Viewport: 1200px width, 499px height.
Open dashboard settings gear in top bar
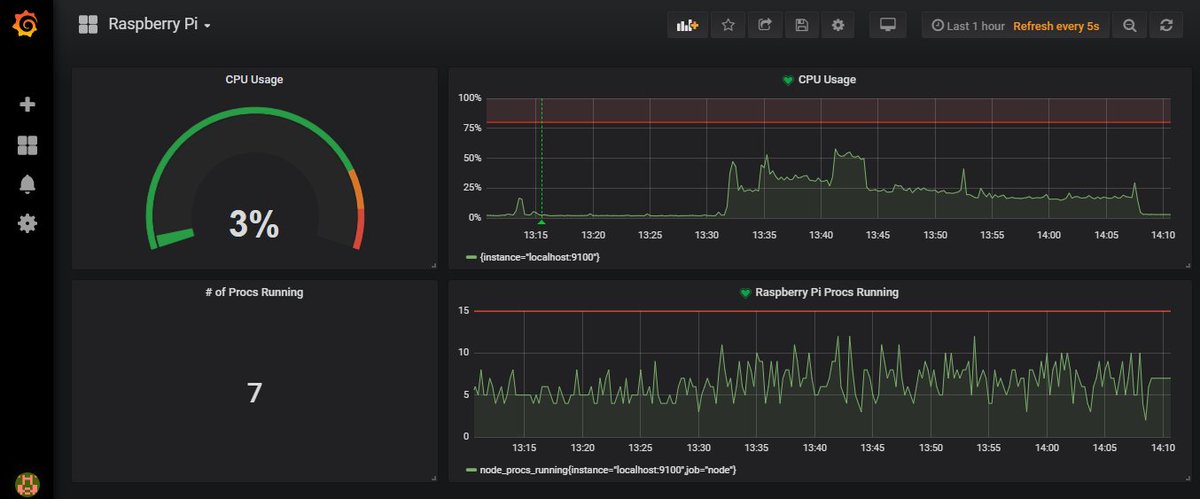pos(838,26)
